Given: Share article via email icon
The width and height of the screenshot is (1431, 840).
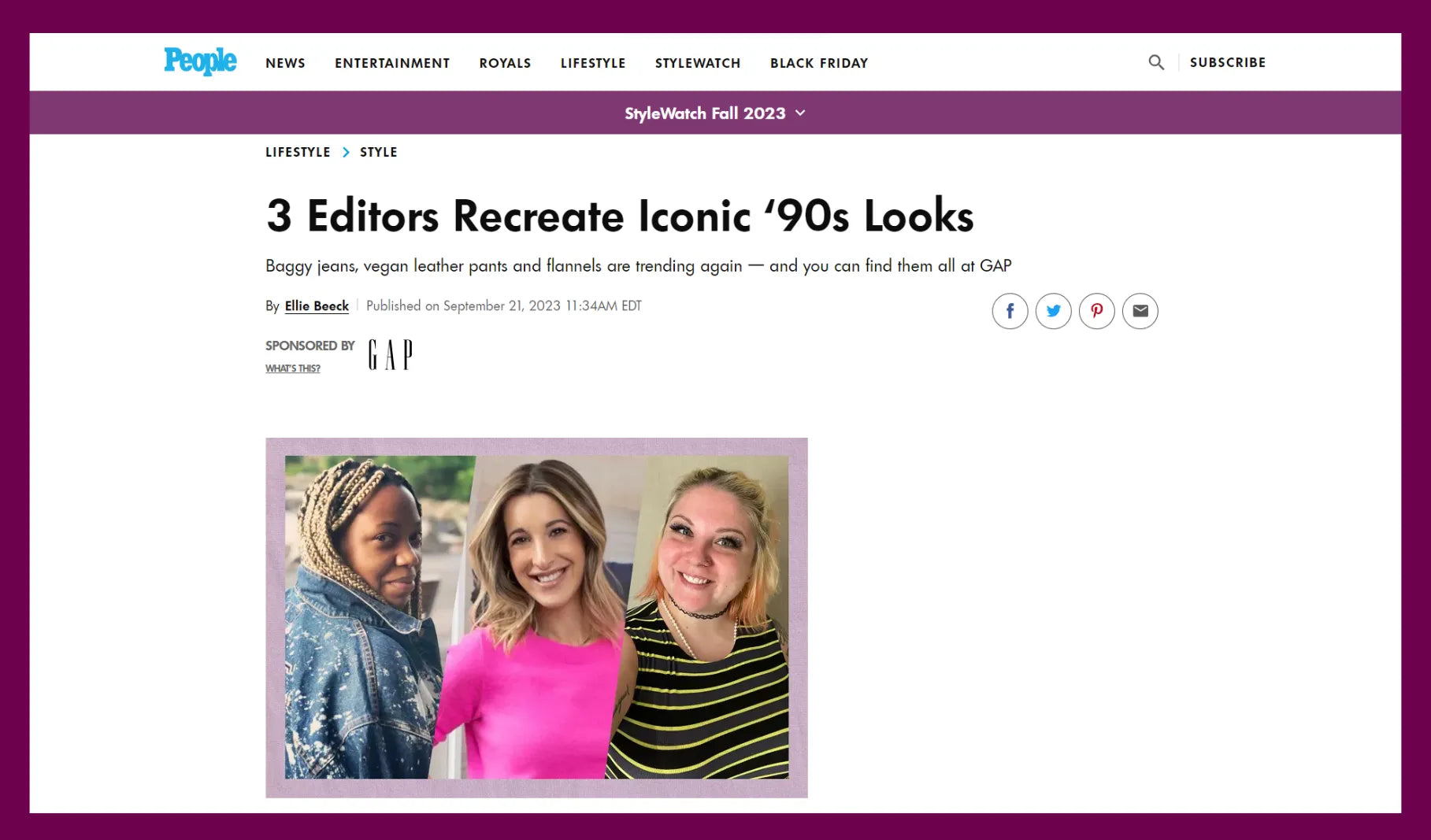Looking at the screenshot, I should (1140, 311).
